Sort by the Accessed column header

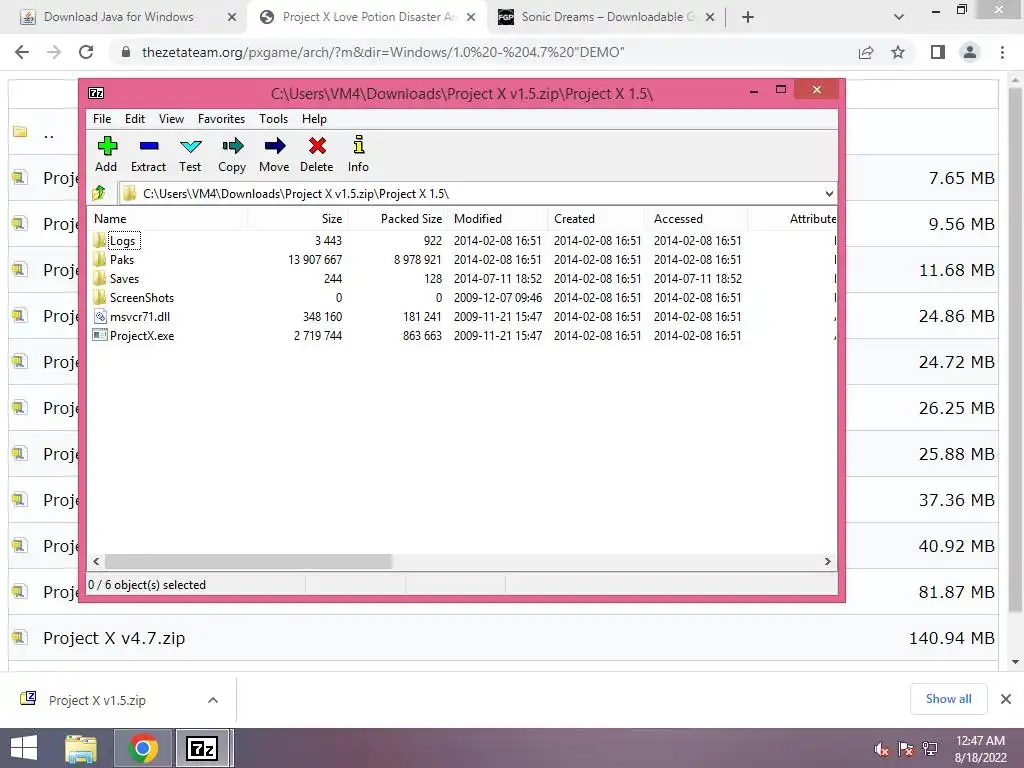click(697, 219)
